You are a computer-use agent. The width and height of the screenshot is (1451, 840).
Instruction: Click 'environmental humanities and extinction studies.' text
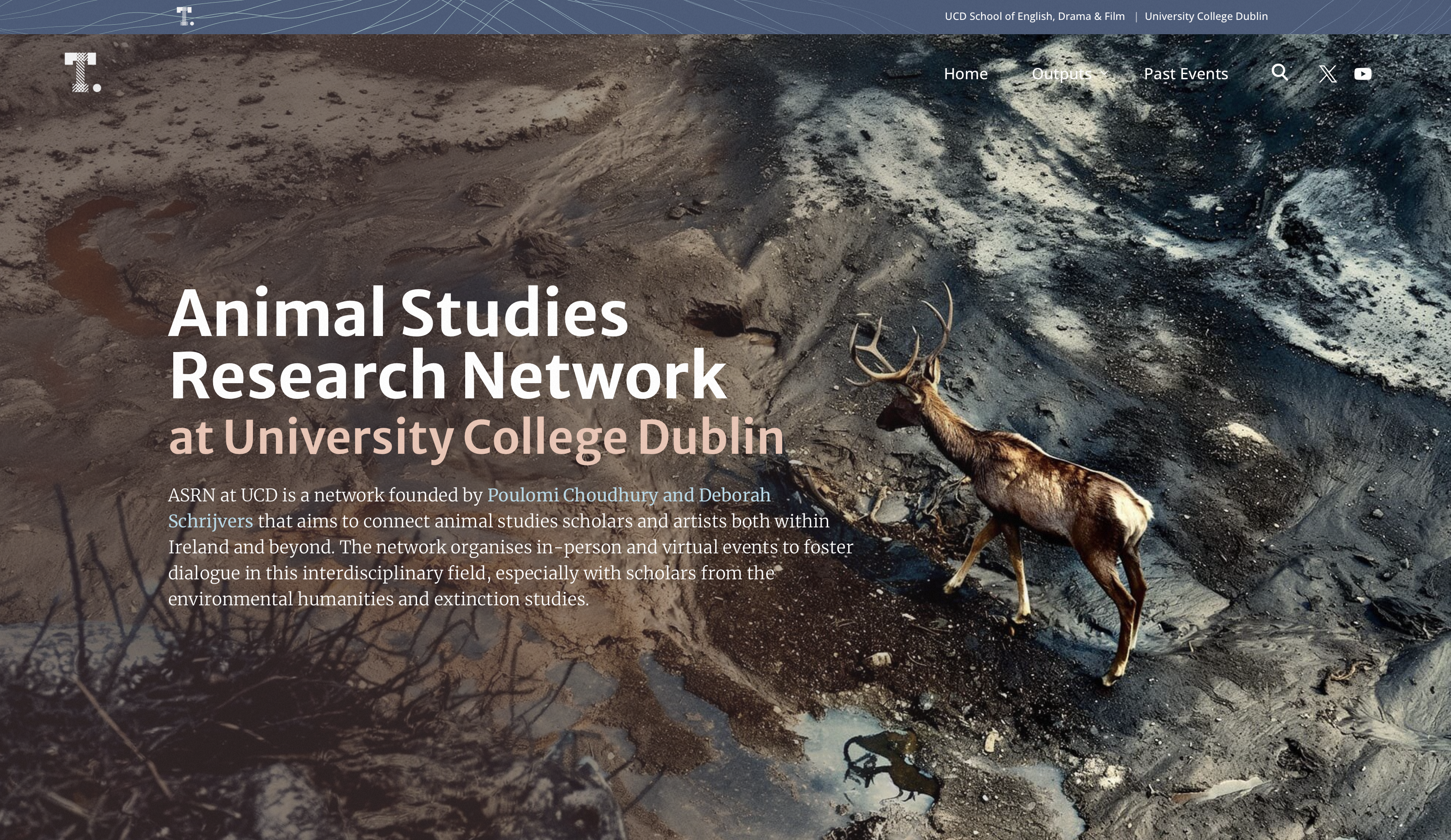[378, 599]
